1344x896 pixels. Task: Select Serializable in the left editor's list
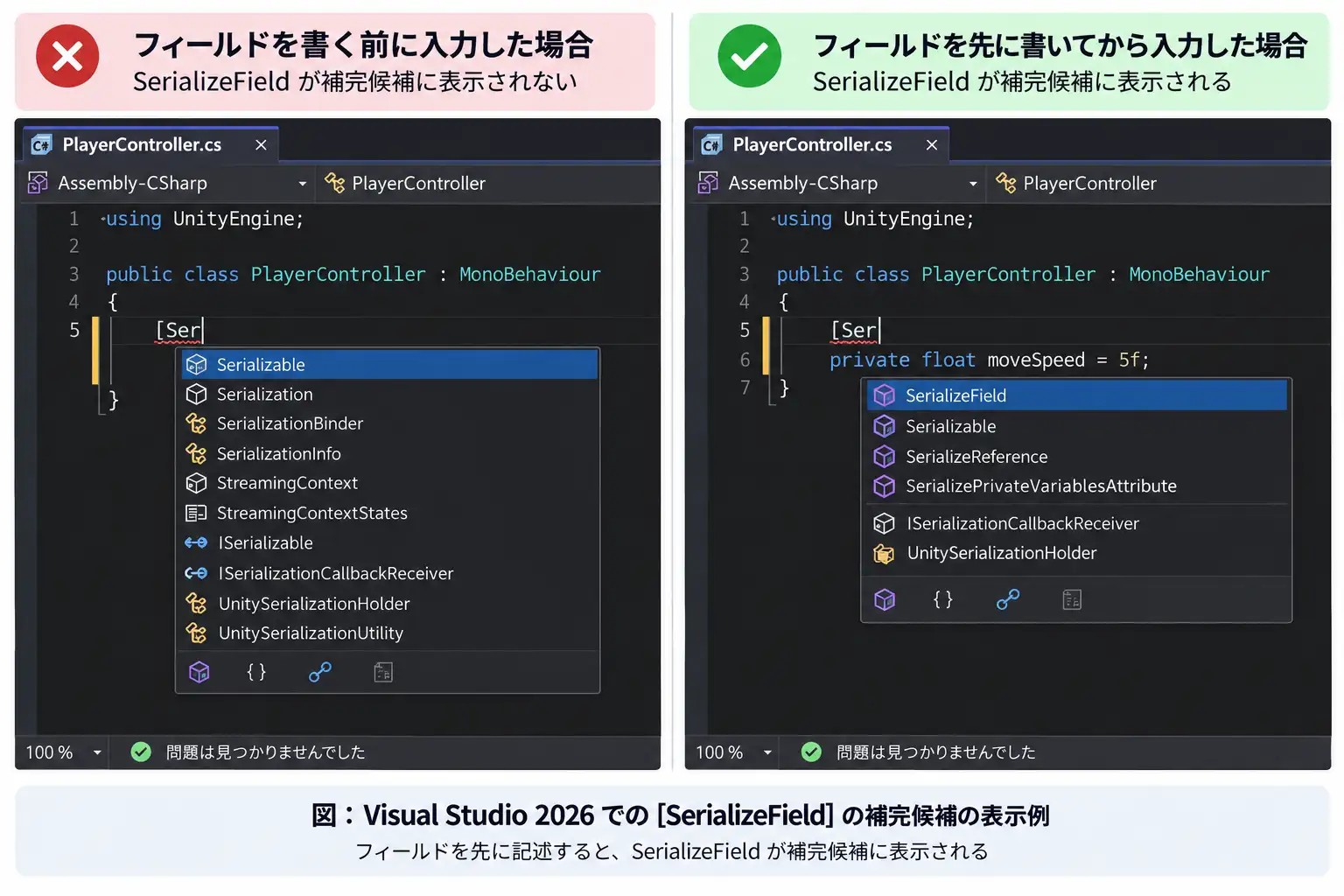pyautogui.click(x=388, y=364)
